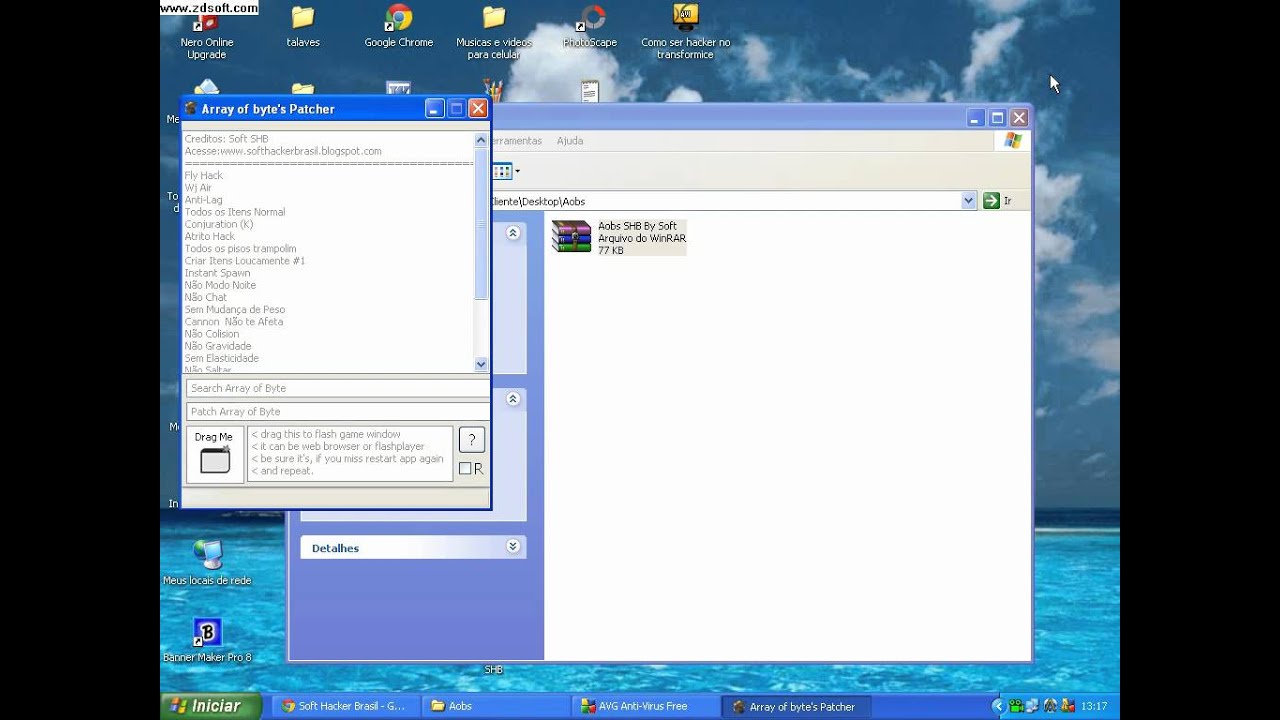Select Atrito Hack entry

coord(210,237)
